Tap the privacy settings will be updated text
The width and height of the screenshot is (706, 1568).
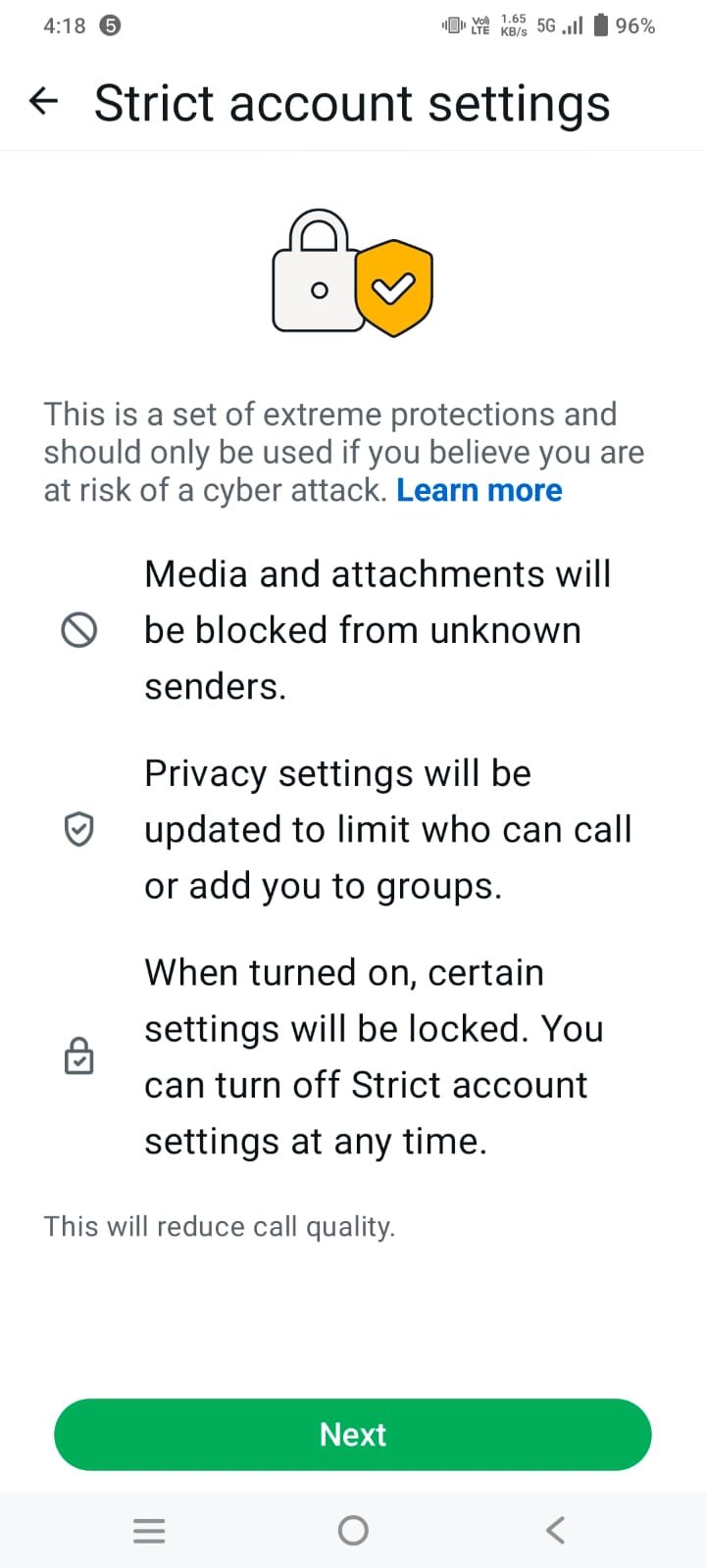387,829
